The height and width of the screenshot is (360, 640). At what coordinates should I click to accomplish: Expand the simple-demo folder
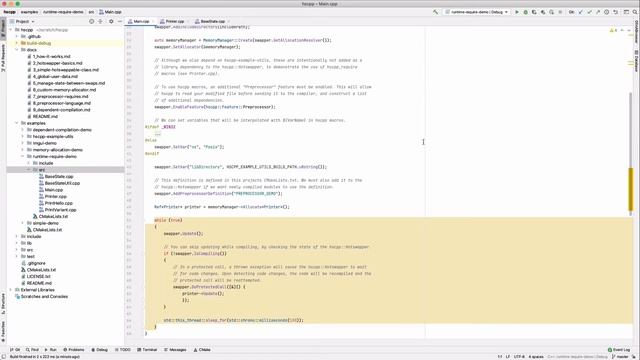pyautogui.click(x=23, y=223)
